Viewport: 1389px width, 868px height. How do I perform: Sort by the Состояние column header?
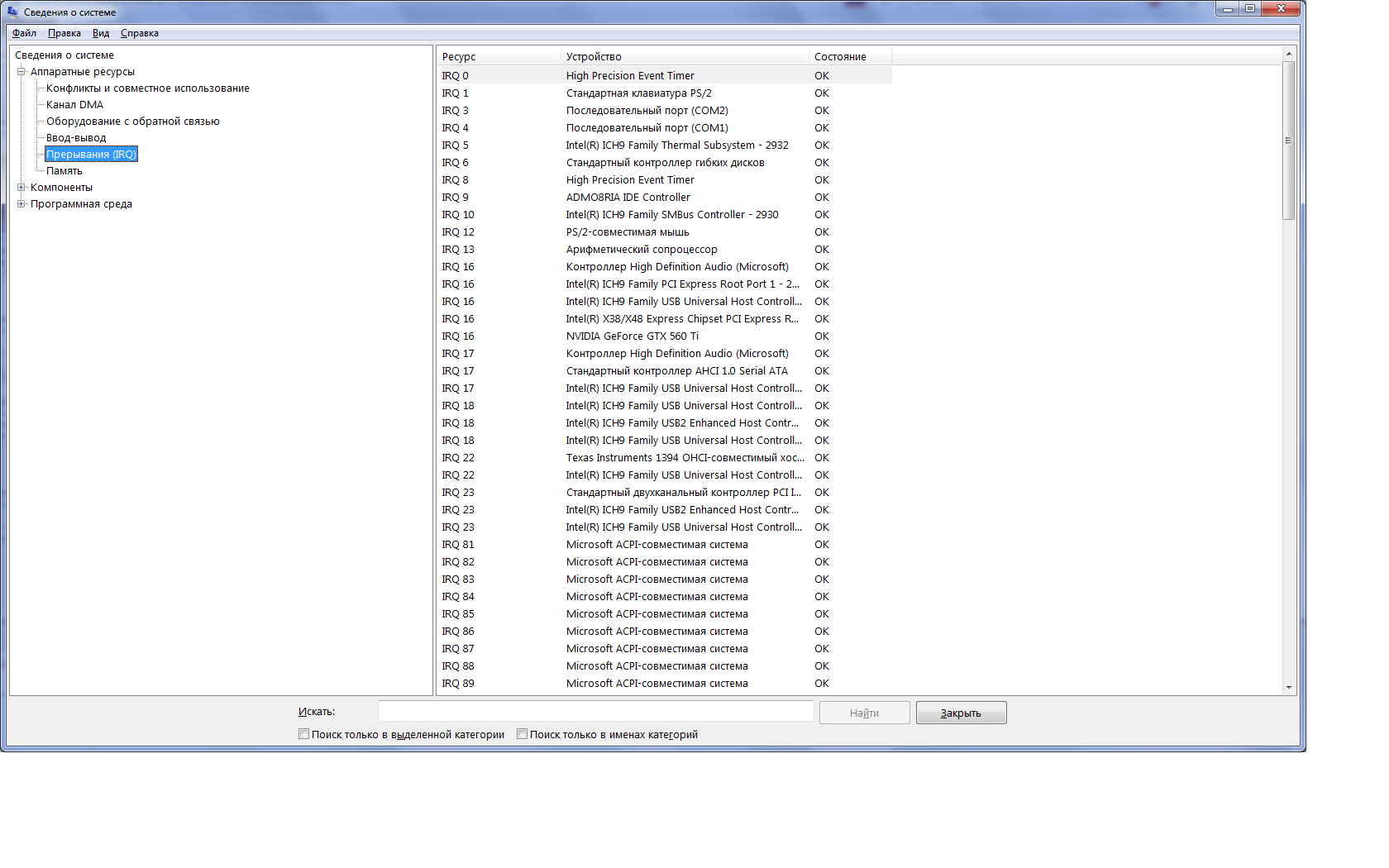click(x=850, y=56)
